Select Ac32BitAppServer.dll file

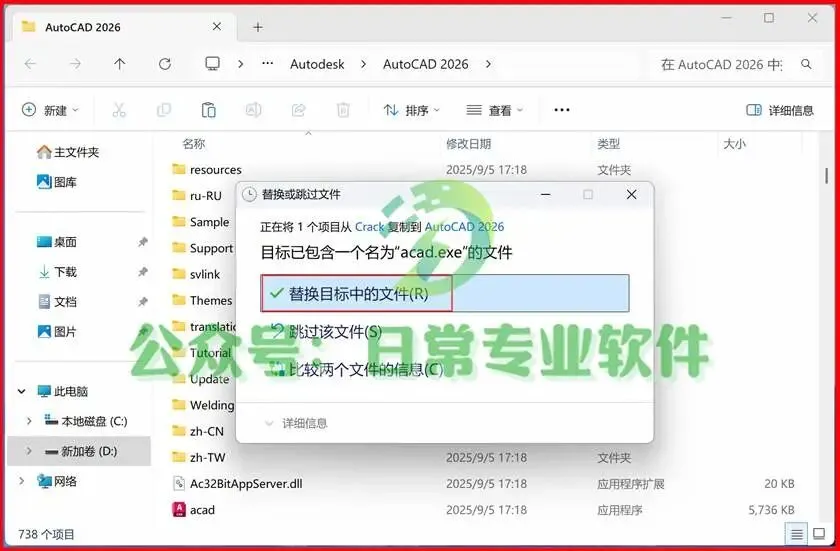(x=237, y=484)
